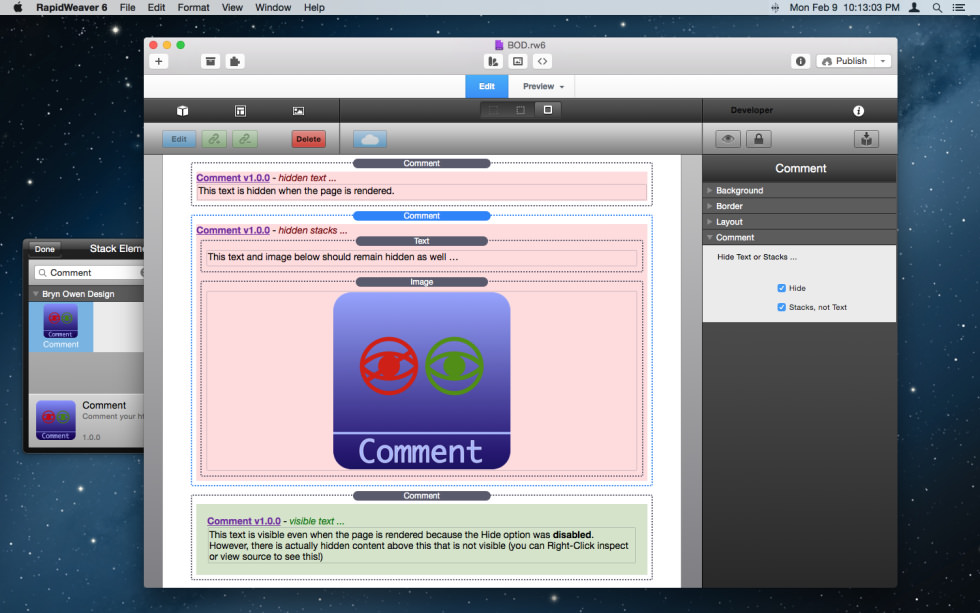Switch to the blue Edit tab
980x613 pixels.
click(486, 86)
